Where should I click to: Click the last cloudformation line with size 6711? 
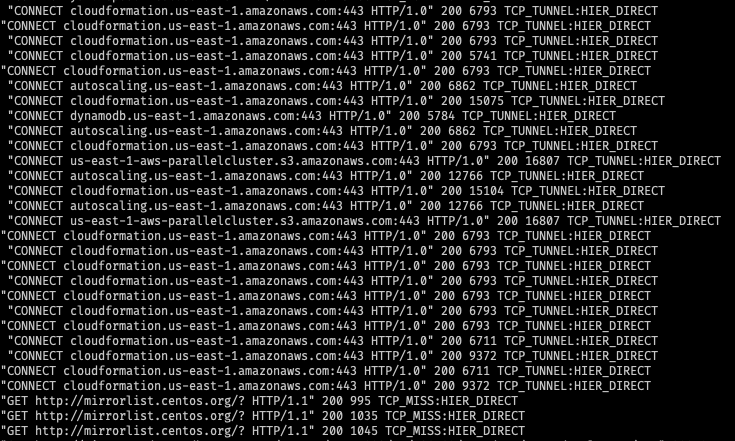325,371
